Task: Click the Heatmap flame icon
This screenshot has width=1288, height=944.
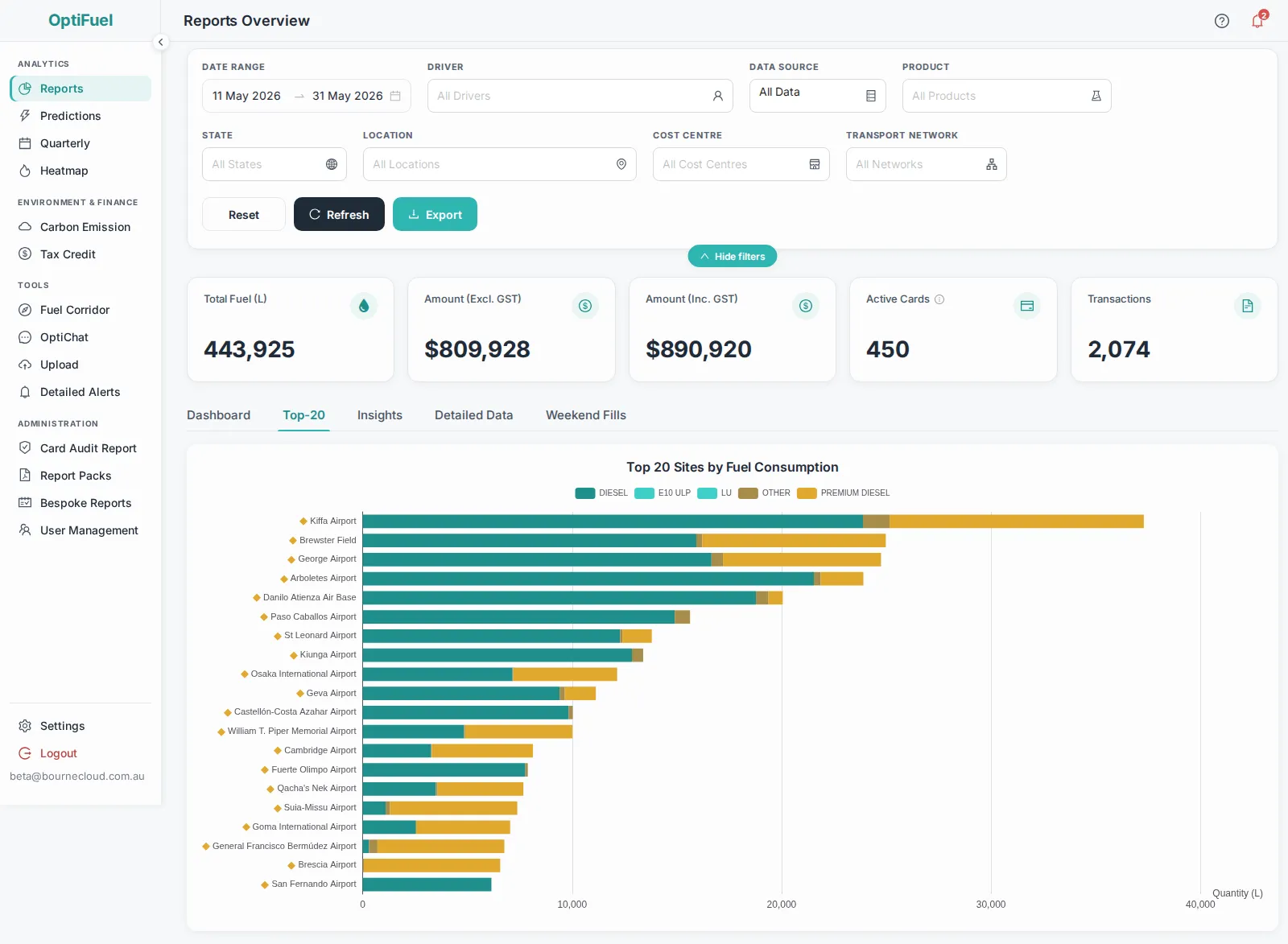Action: point(25,171)
